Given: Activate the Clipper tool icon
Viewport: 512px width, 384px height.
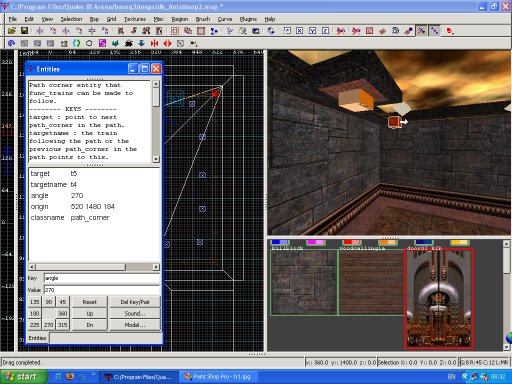Looking at the screenshot, I should [x=214, y=31].
